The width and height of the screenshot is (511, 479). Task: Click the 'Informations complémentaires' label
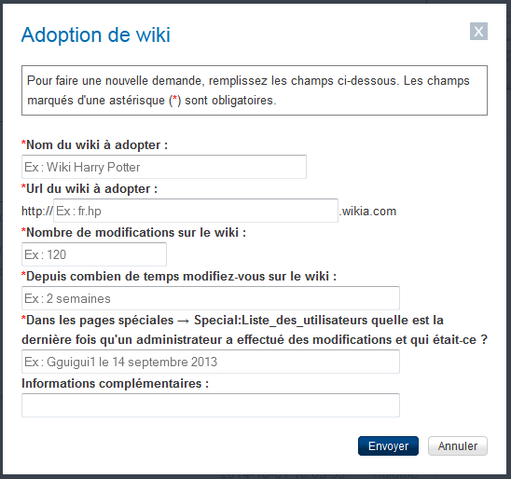click(115, 384)
